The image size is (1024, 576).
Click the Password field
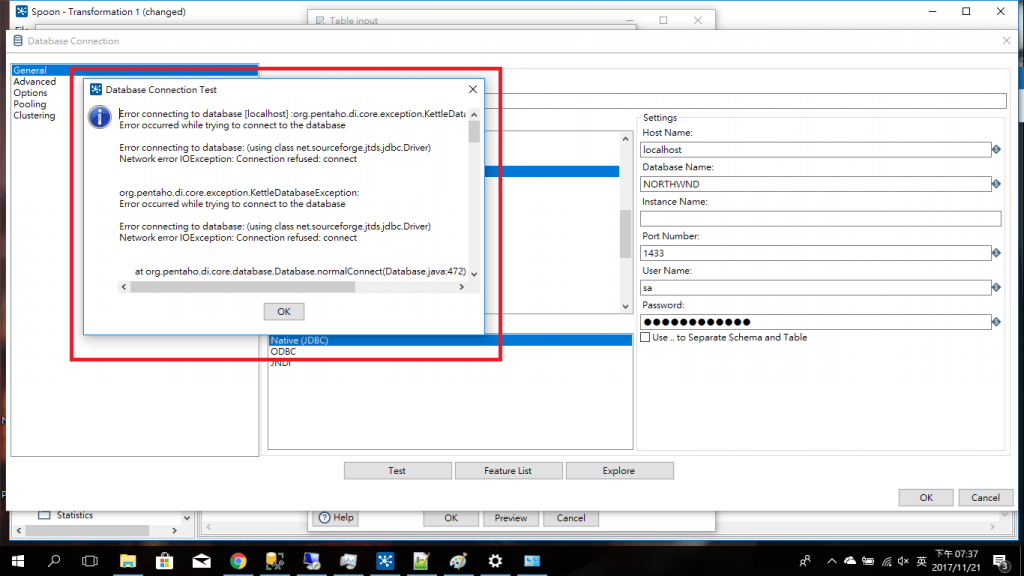[815, 322]
